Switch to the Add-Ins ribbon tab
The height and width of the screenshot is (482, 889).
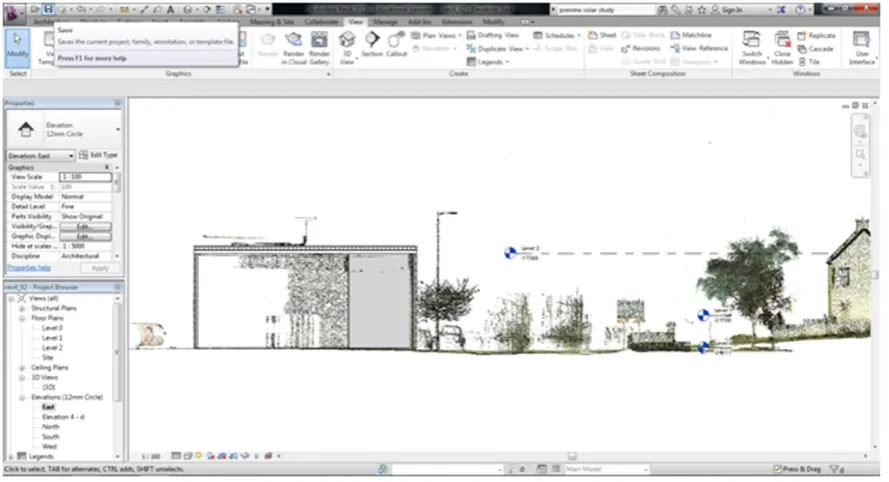point(420,22)
